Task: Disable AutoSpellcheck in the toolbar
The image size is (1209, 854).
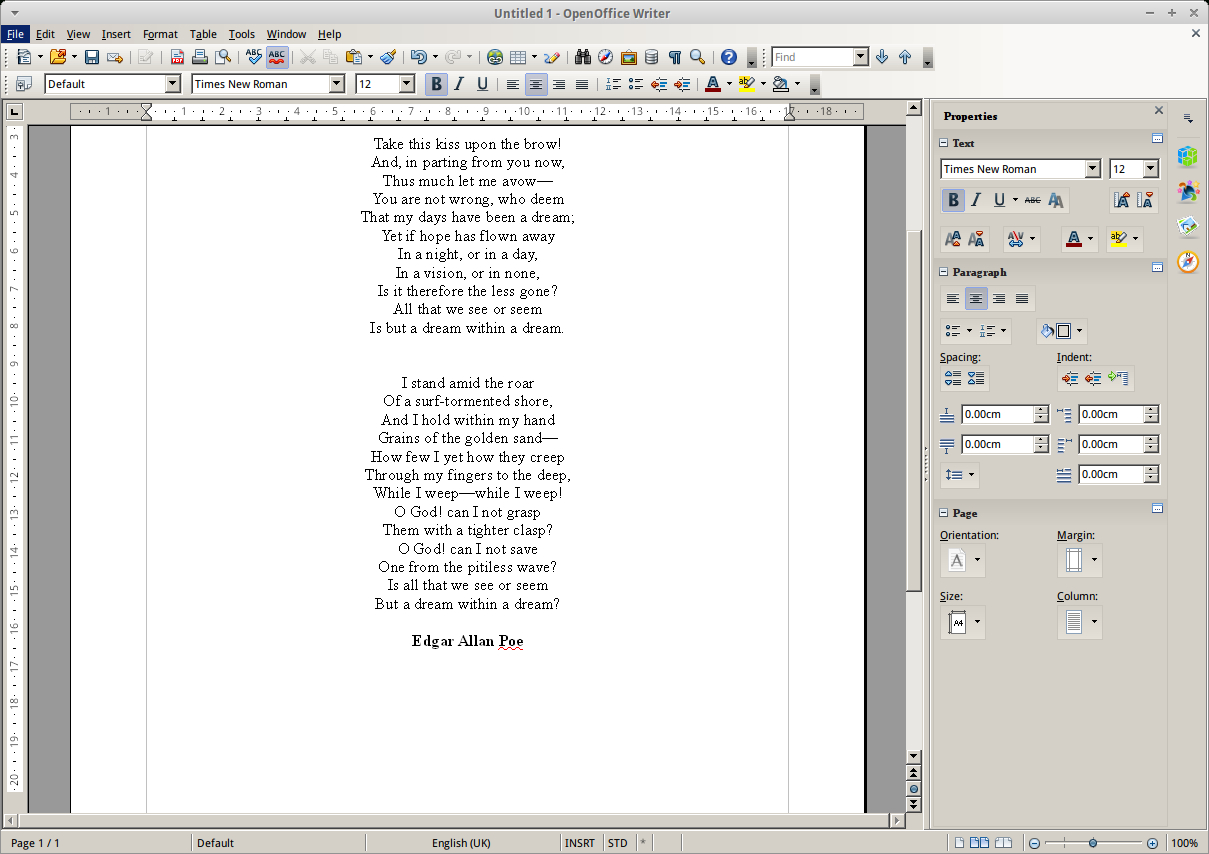Action: [277, 57]
